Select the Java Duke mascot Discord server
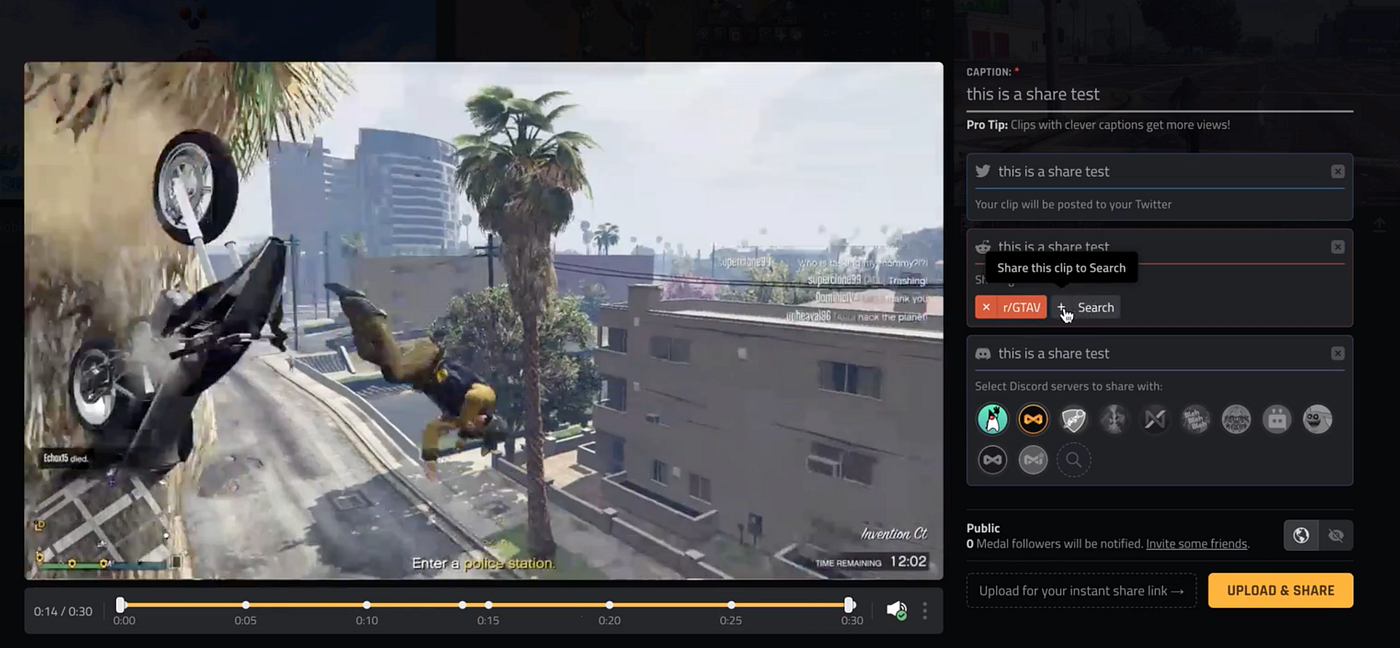This screenshot has height=648, width=1400. pyautogui.click(x=992, y=419)
